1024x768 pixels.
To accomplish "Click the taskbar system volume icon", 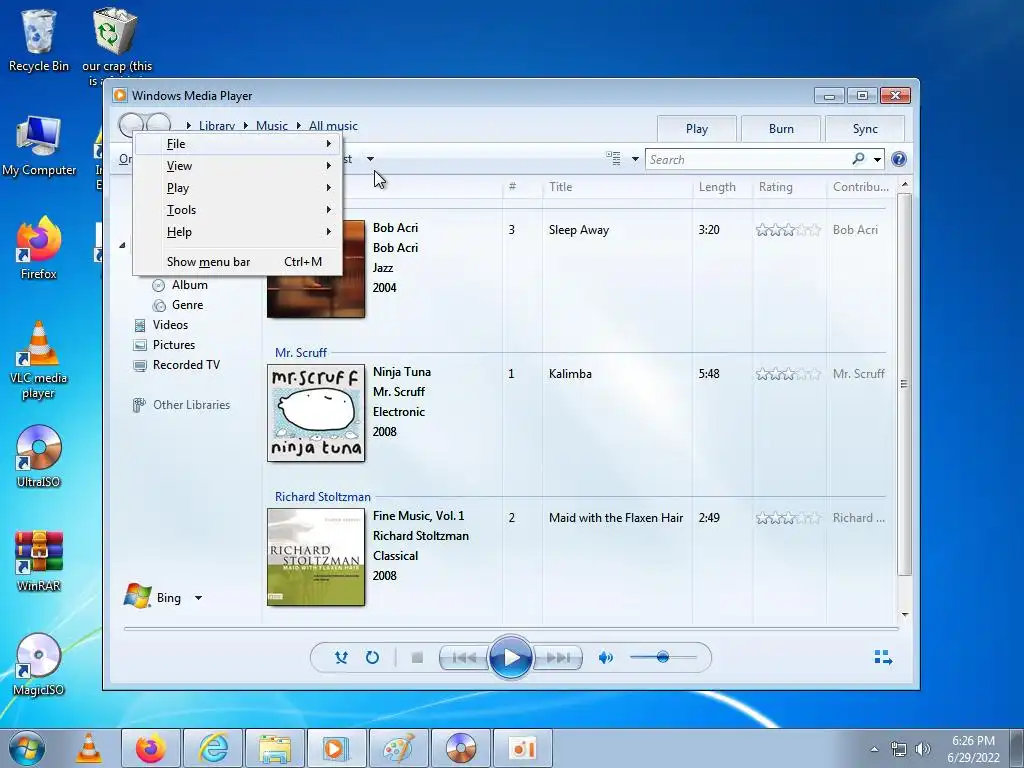I will [x=922, y=748].
